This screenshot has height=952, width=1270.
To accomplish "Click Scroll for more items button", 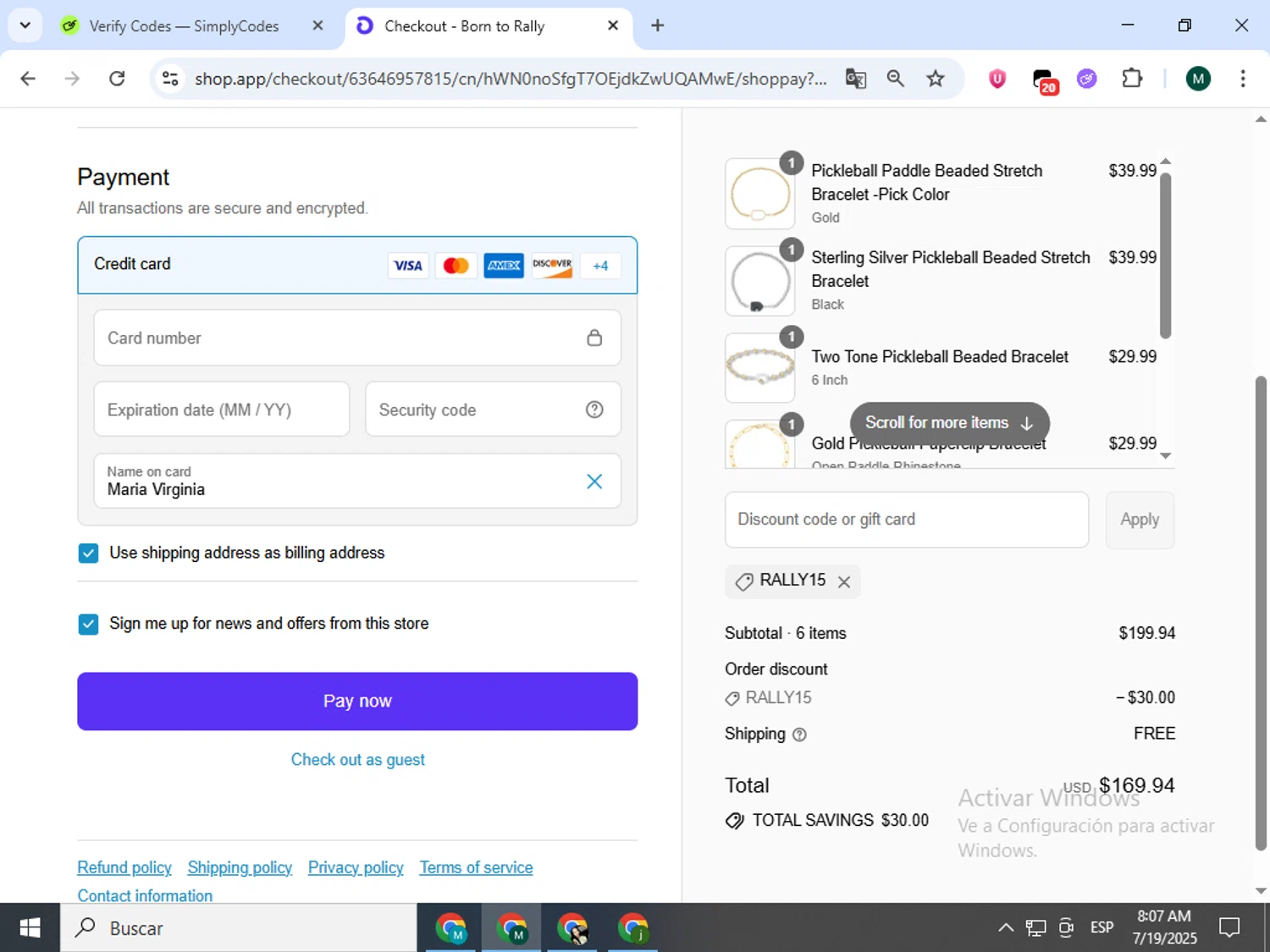I will [949, 422].
